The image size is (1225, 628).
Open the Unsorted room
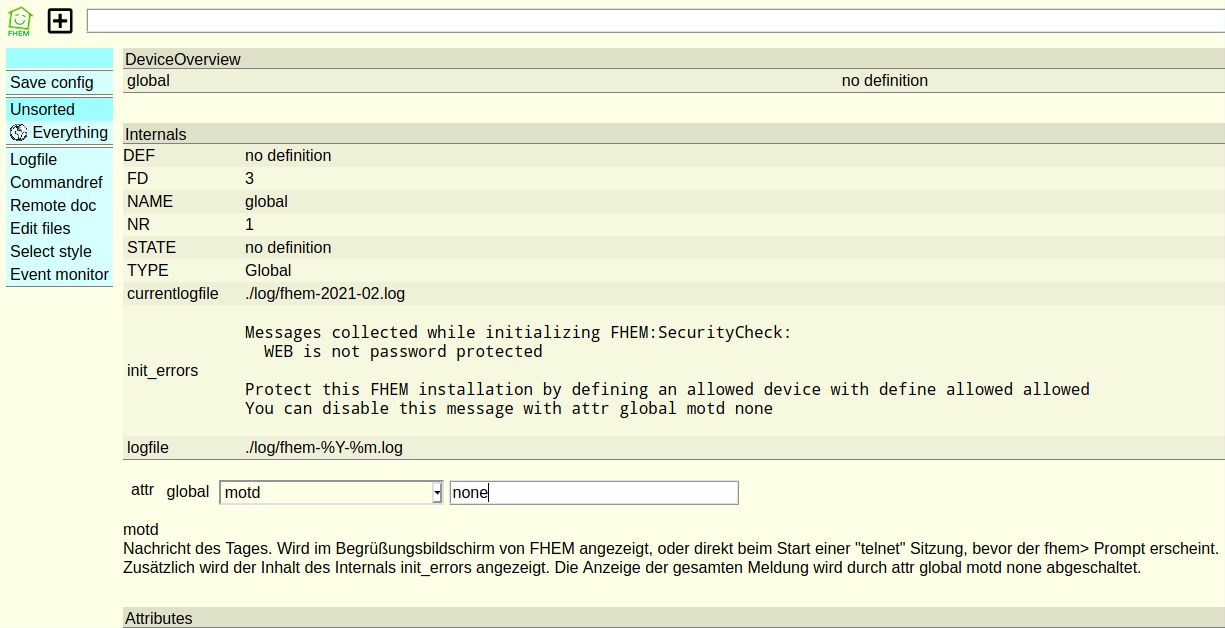tap(43, 110)
